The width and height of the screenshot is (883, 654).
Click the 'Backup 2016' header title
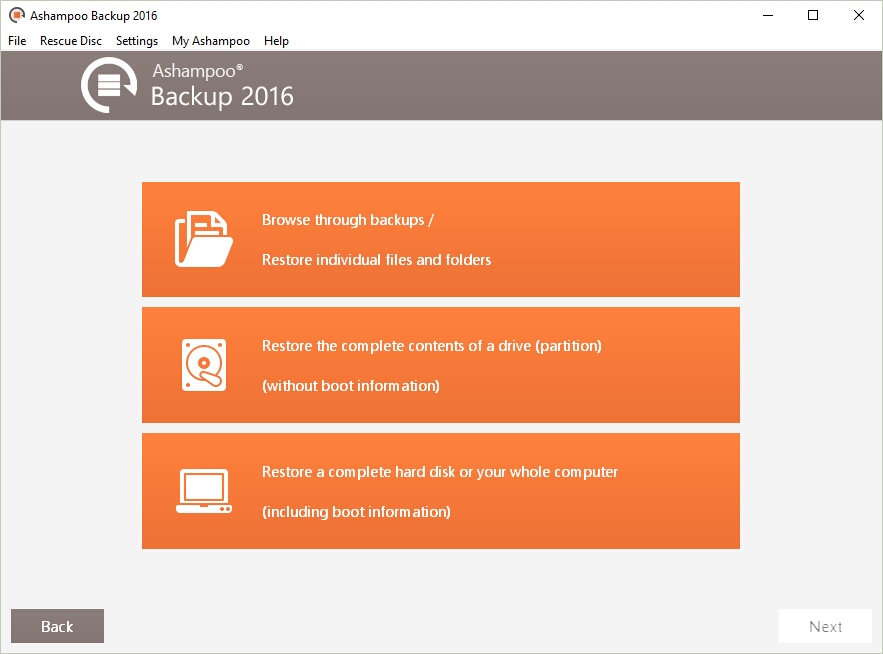pos(222,96)
